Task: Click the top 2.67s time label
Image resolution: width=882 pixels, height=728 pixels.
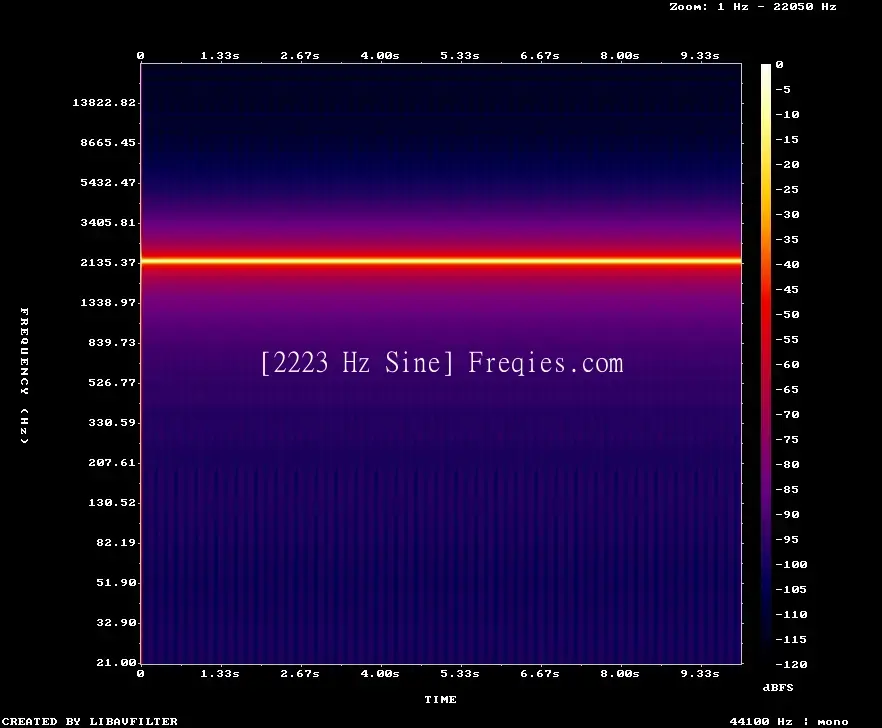Action: click(x=300, y=56)
